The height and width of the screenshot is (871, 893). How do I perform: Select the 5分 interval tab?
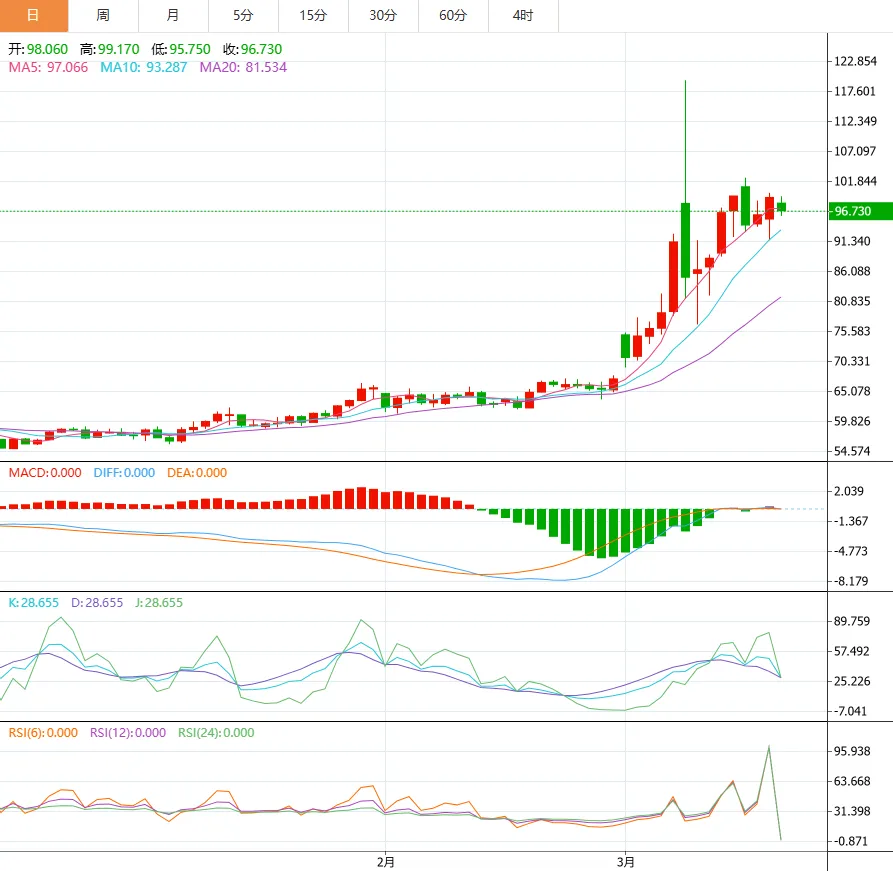242,16
